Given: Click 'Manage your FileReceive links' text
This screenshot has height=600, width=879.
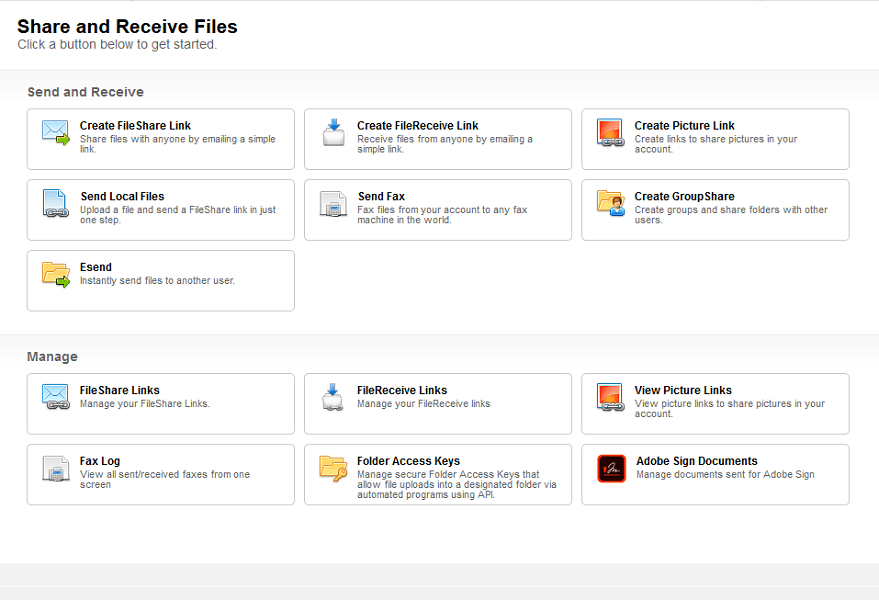Looking at the screenshot, I should point(424,404).
